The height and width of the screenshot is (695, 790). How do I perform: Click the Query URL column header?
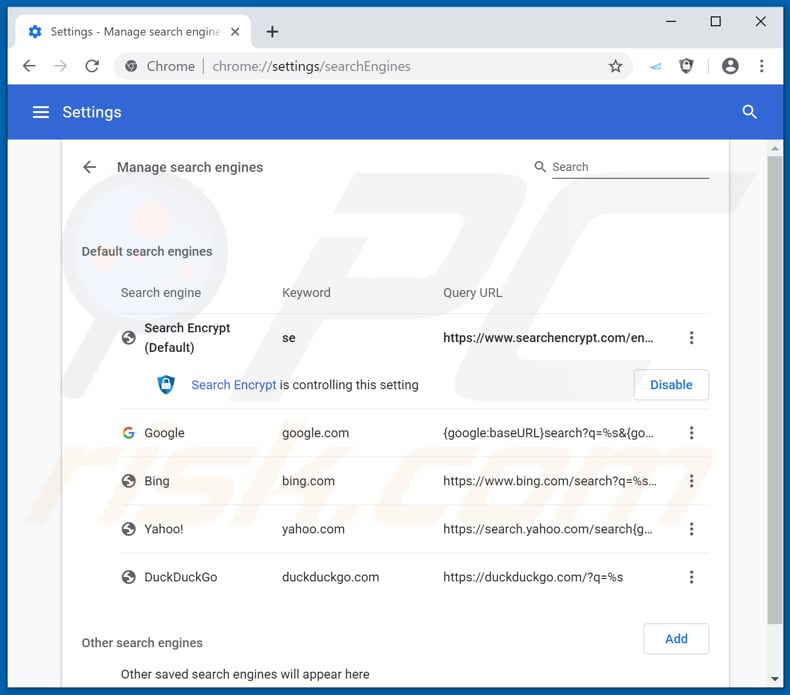(x=473, y=293)
